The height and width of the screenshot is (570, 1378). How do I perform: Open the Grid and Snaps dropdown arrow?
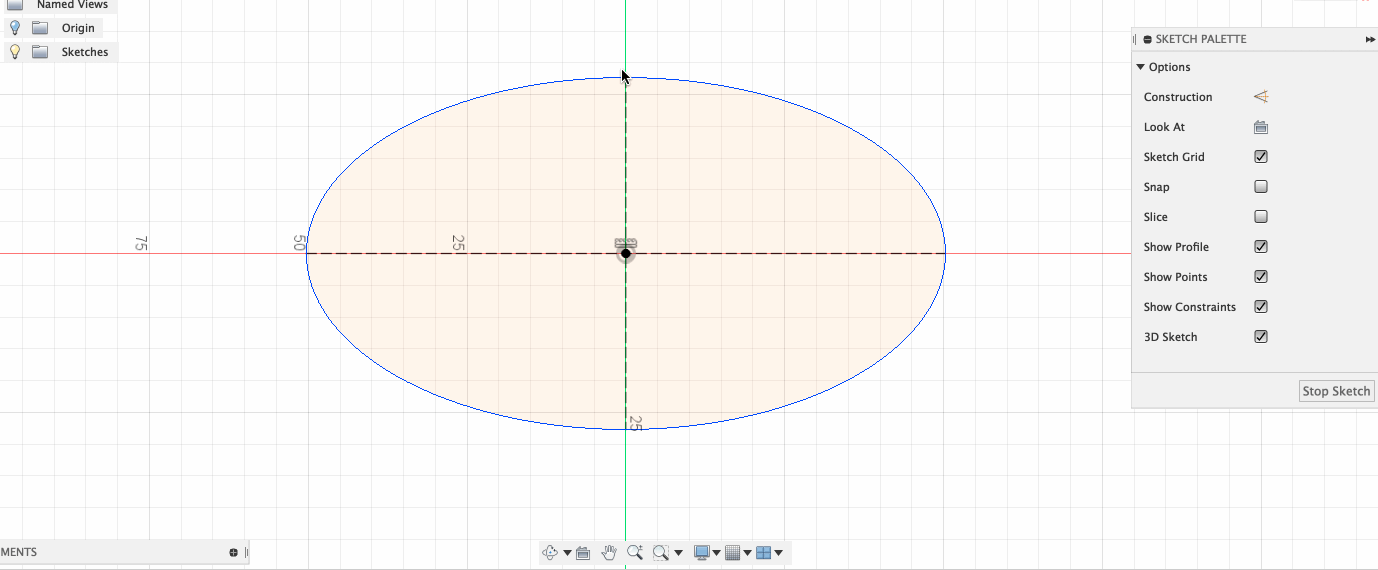pyautogui.click(x=747, y=553)
